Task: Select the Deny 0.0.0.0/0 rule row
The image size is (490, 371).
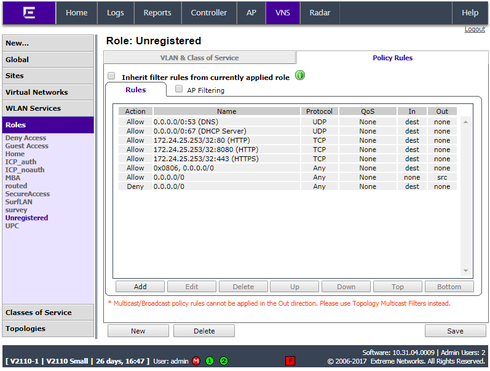Action: pos(288,186)
